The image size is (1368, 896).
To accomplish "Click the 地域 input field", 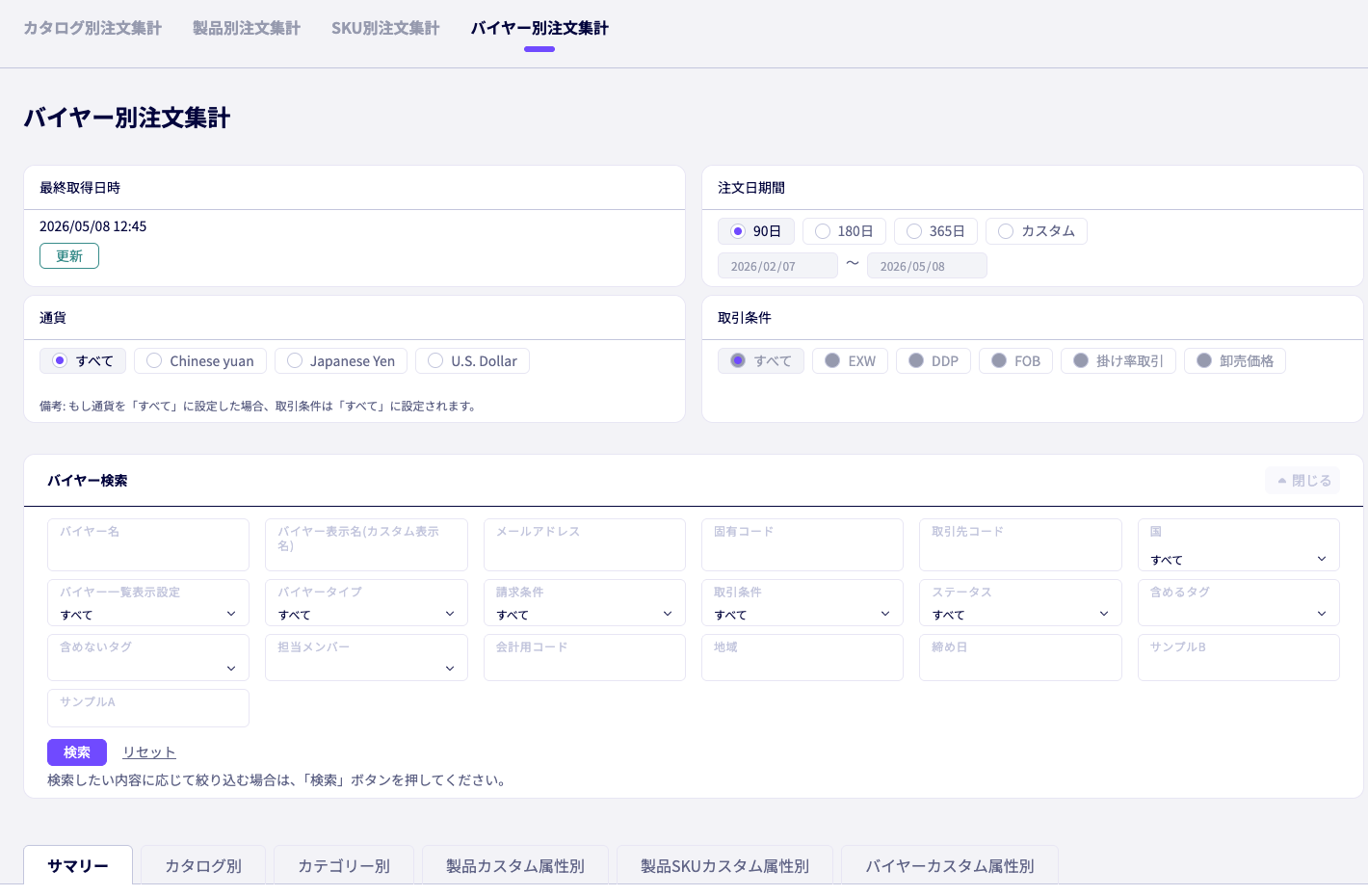I will click(802, 658).
